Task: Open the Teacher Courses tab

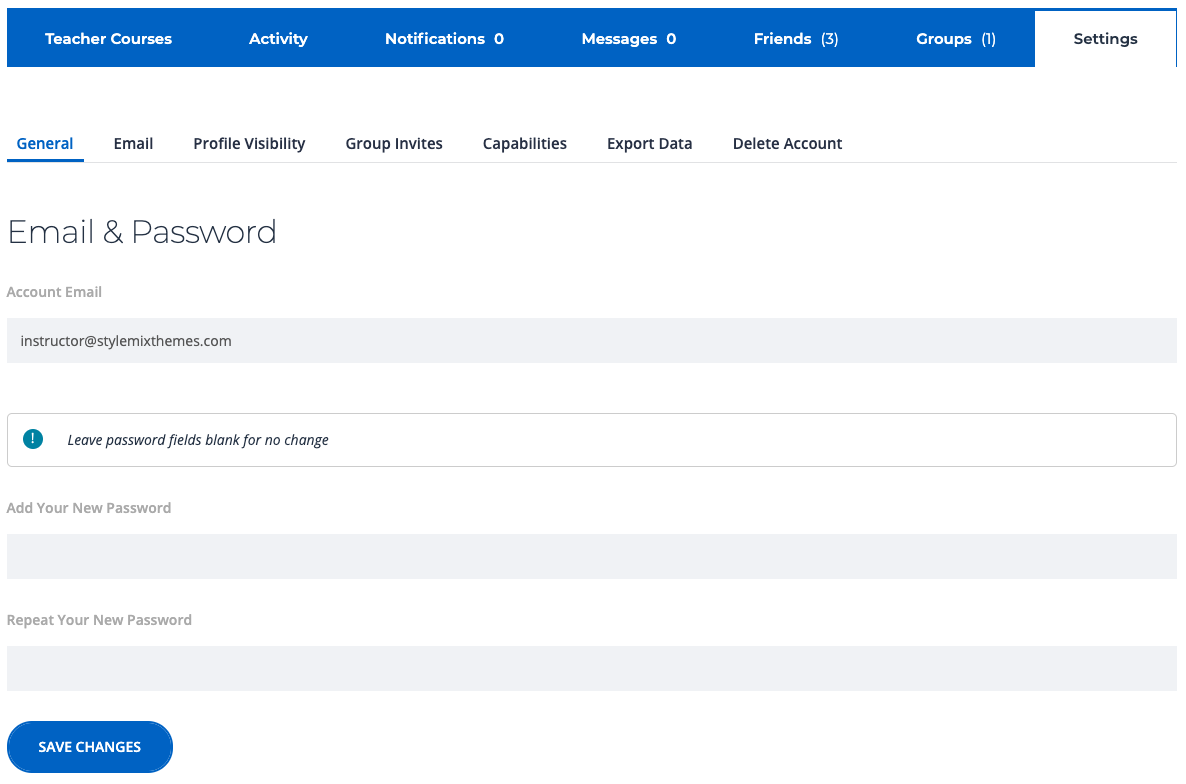Action: click(x=108, y=39)
